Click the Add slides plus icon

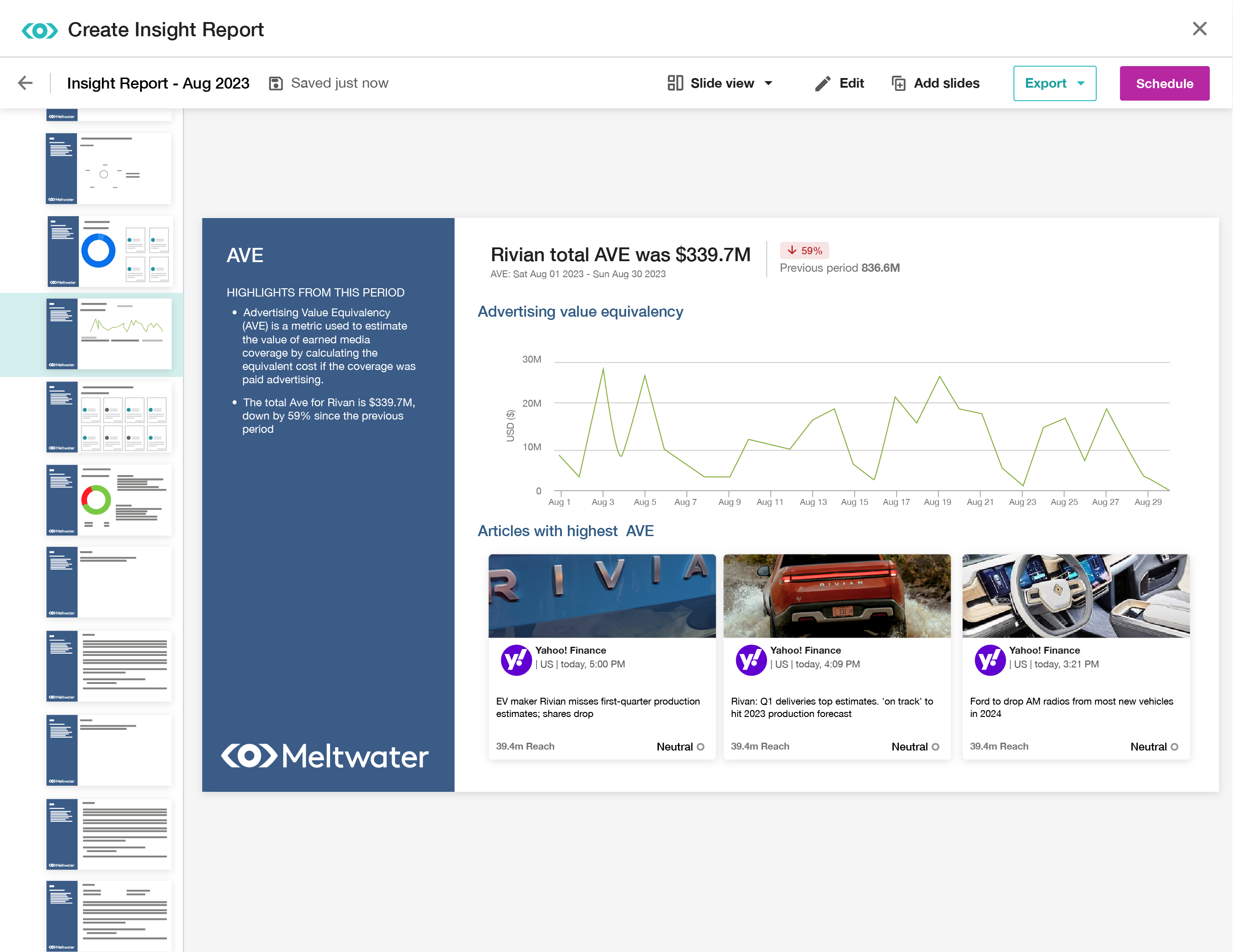click(898, 84)
